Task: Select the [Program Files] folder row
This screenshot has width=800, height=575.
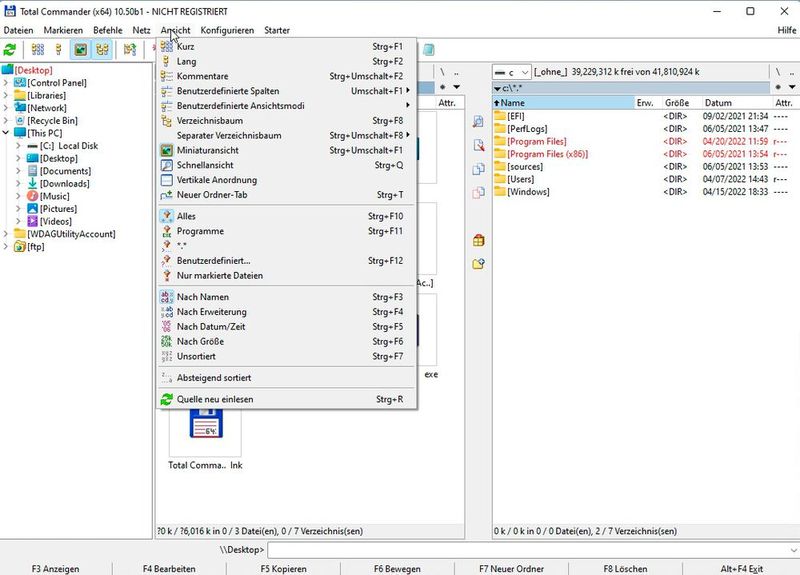Action: pos(645,141)
